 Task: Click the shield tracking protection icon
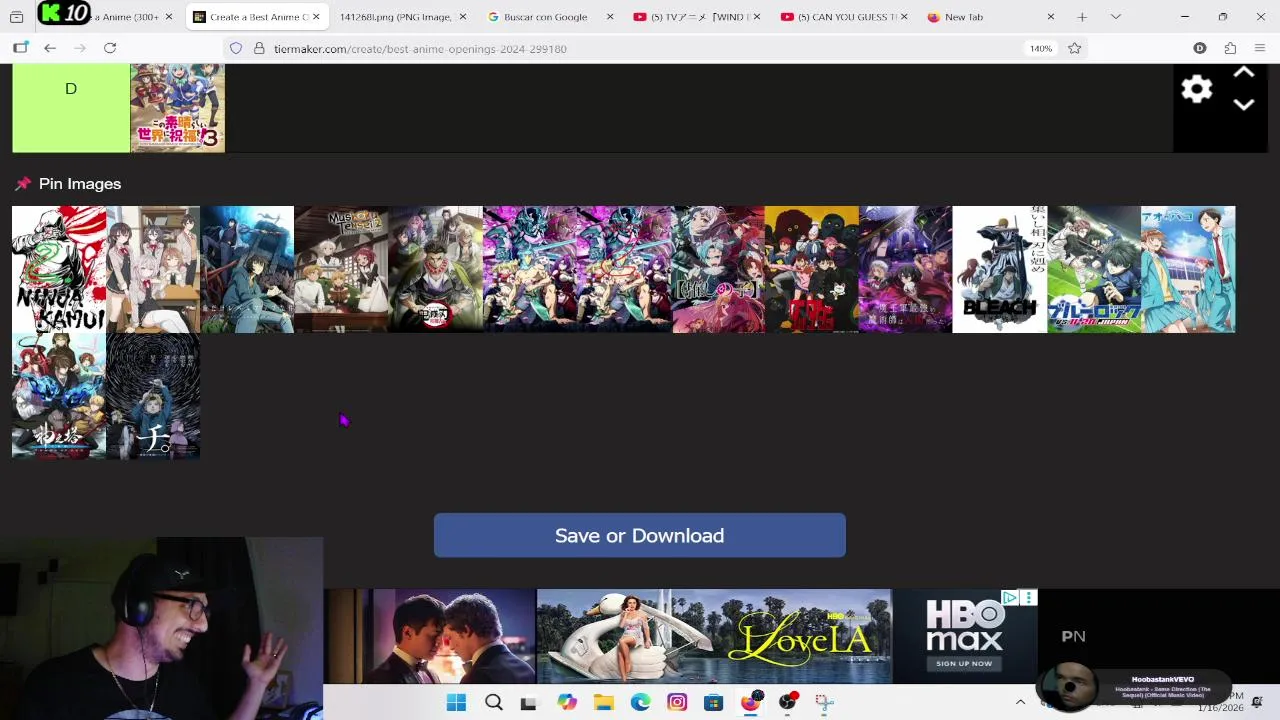tap(236, 48)
